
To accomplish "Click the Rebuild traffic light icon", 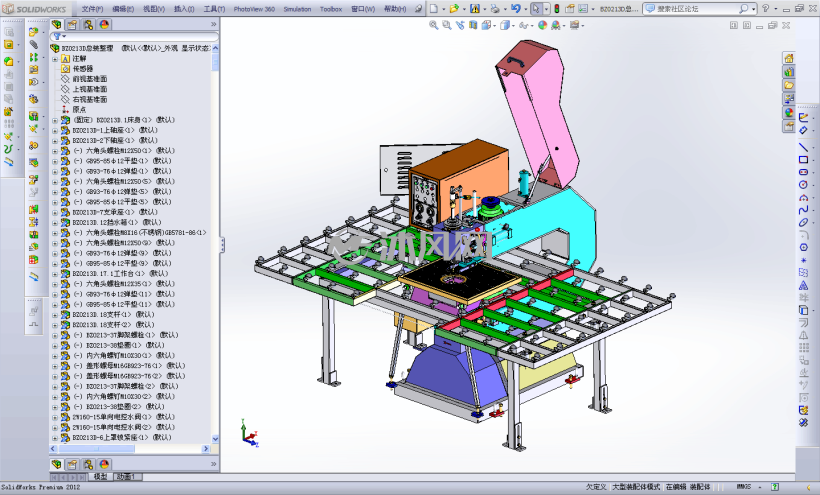I will (x=557, y=8).
